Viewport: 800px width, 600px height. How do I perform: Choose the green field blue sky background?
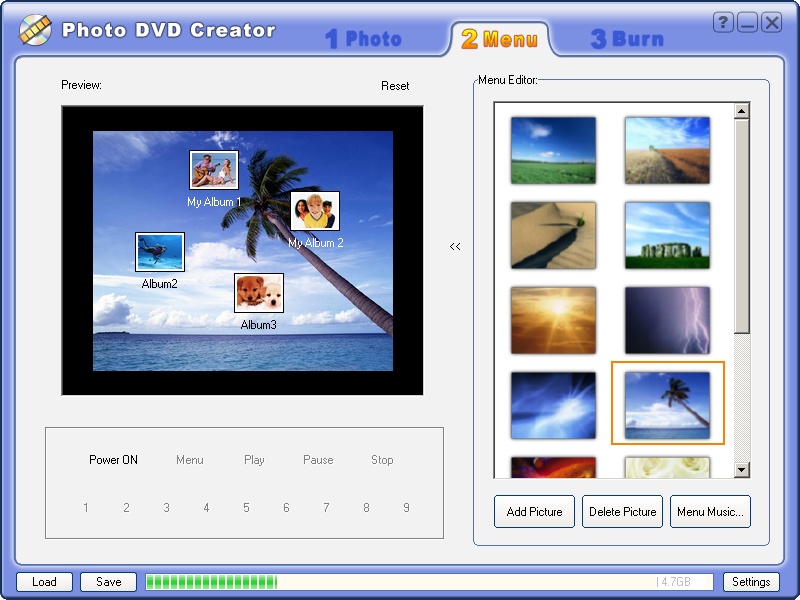(x=553, y=150)
